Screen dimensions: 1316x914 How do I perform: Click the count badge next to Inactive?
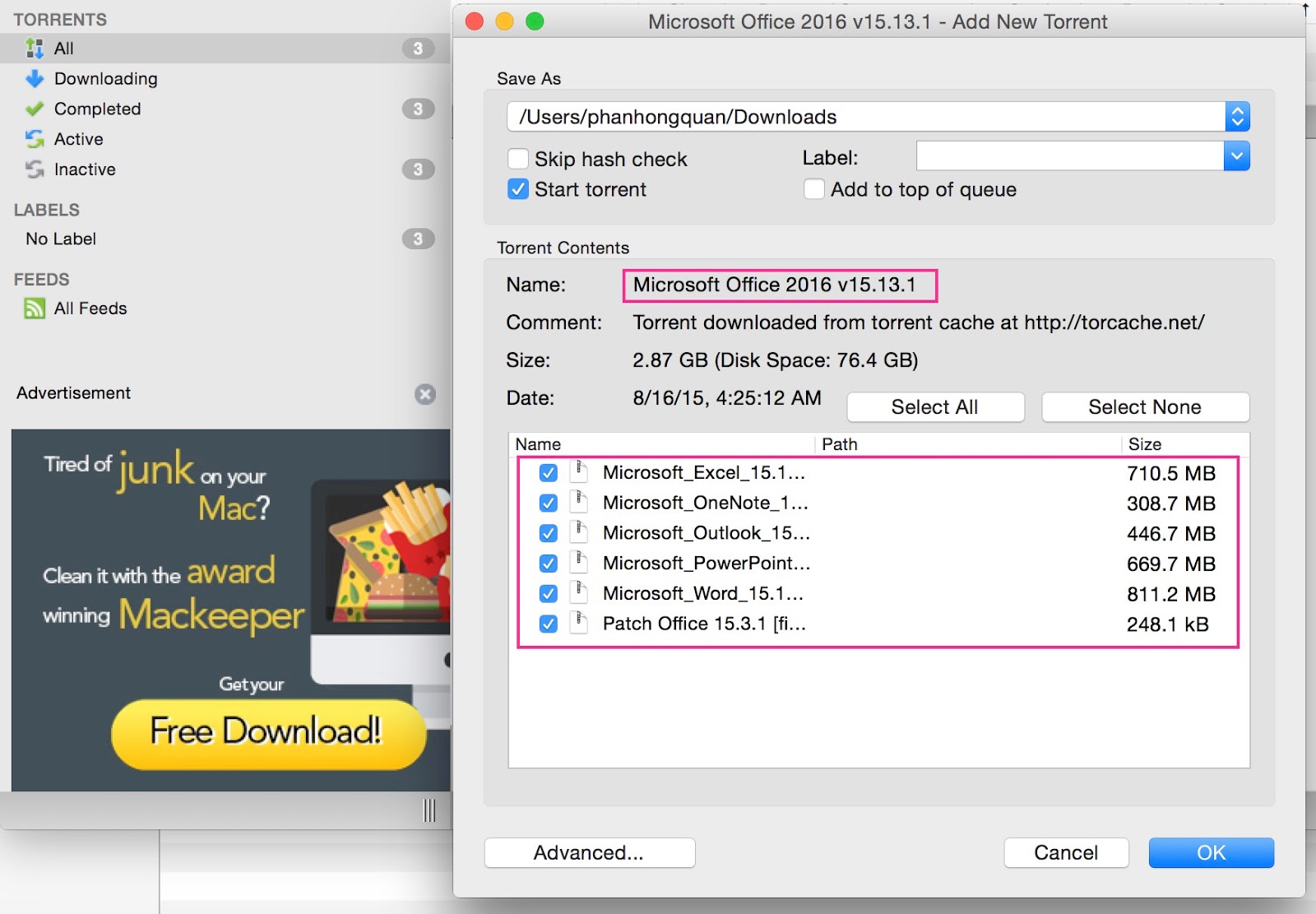click(418, 169)
